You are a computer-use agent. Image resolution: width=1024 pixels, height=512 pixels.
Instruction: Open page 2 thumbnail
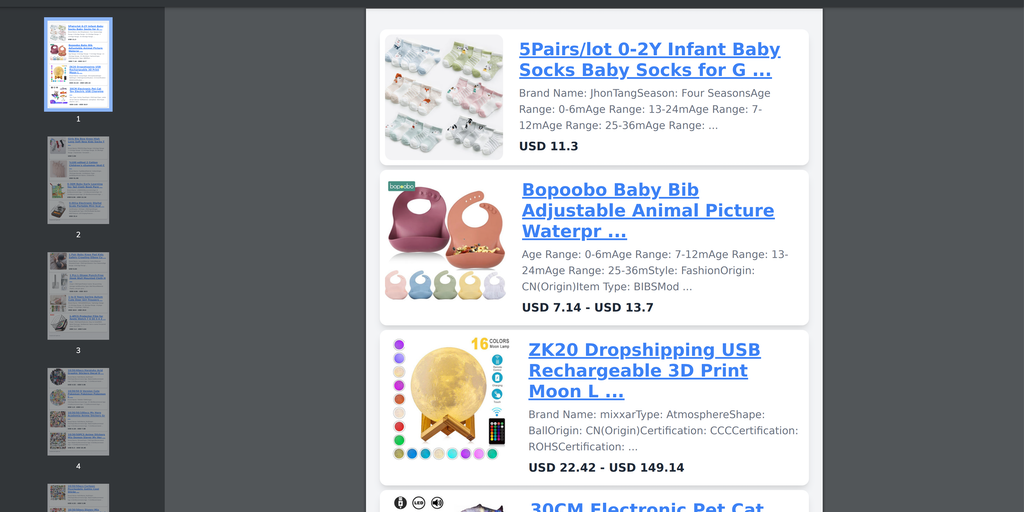pyautogui.click(x=78, y=180)
